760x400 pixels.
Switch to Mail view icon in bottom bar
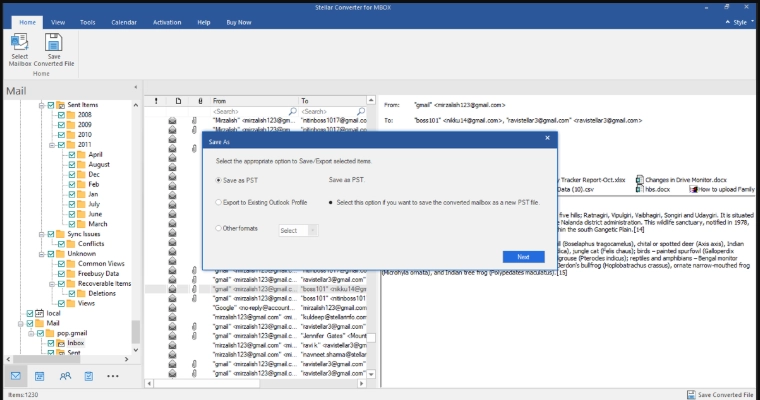point(16,376)
